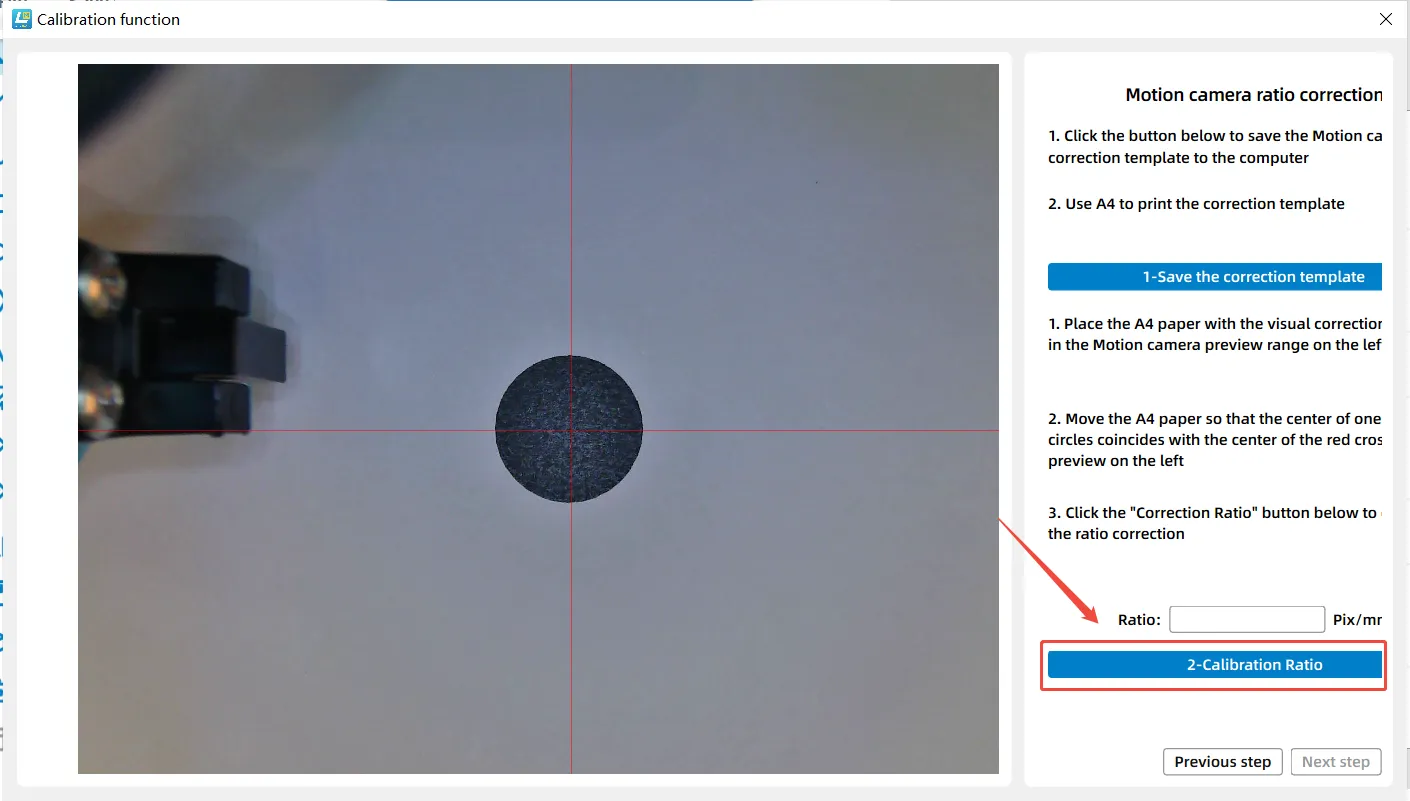Click the Motion camera ratio correction heading
The height and width of the screenshot is (801, 1410).
click(x=1253, y=95)
